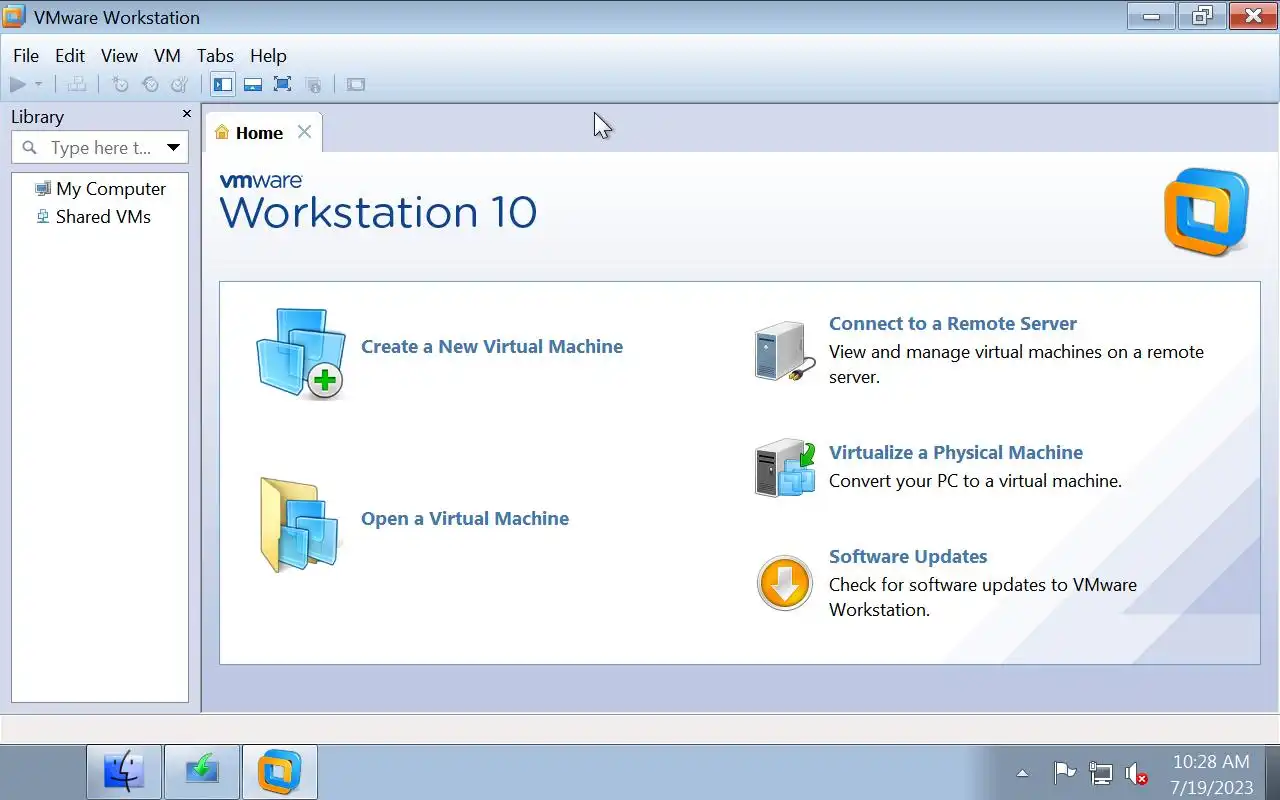Open the File menu
1280x800 pixels.
click(x=26, y=56)
